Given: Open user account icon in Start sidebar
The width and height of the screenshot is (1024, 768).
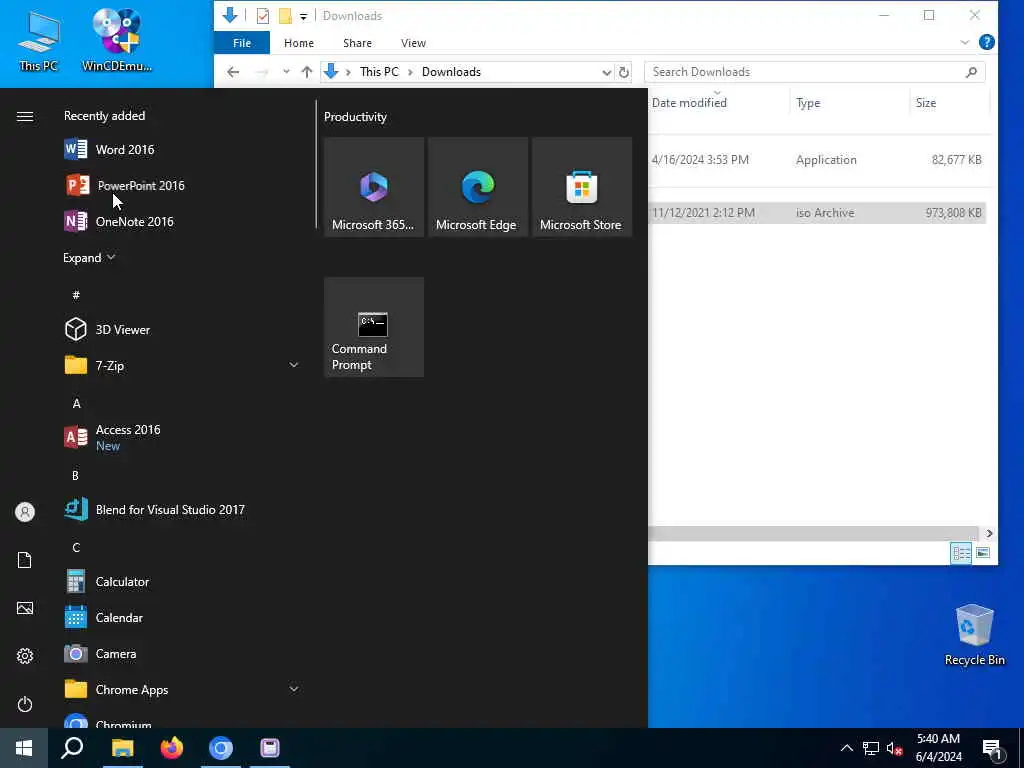Looking at the screenshot, I should pyautogui.click(x=25, y=512).
